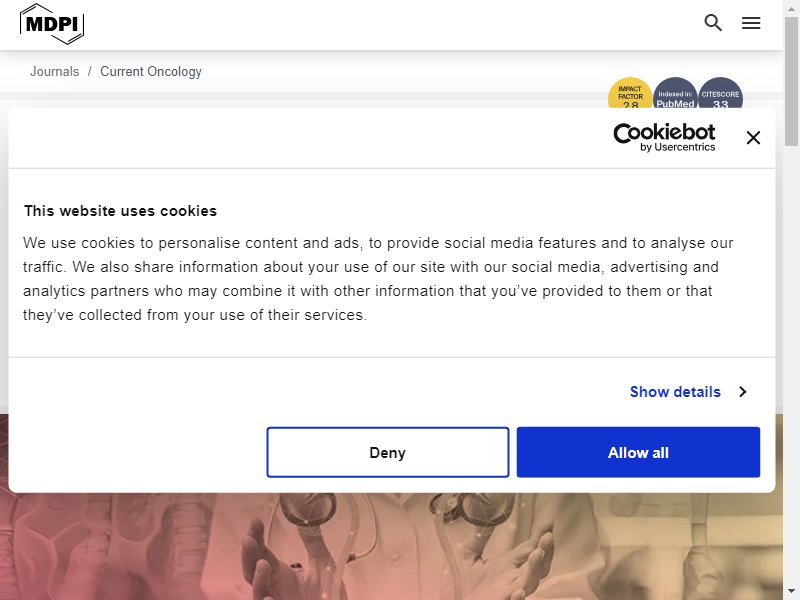Expand the Show details chevron arrow
Viewport: 800px width, 600px height.
pyautogui.click(x=742, y=391)
